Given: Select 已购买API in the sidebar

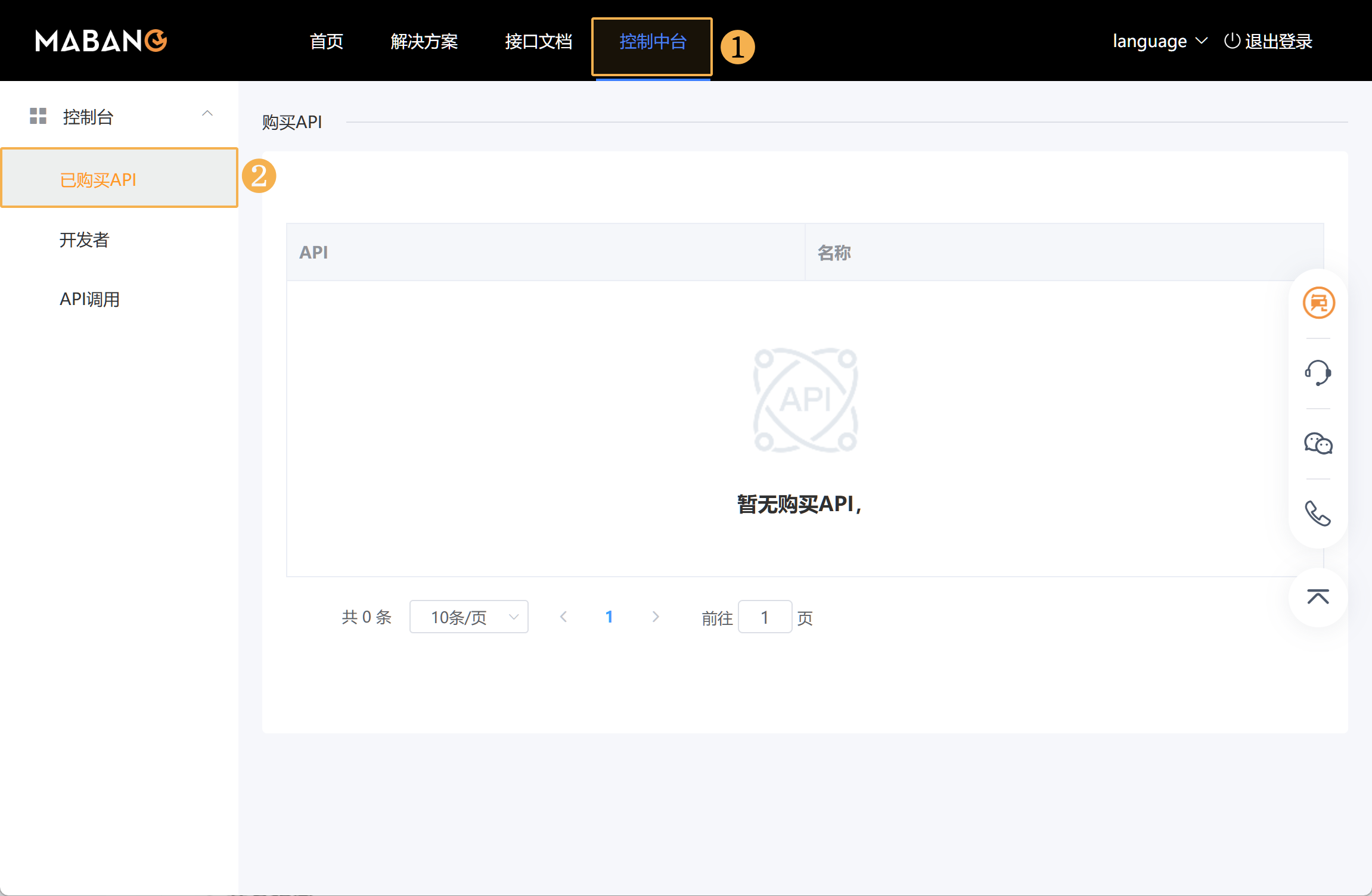Looking at the screenshot, I should point(98,179).
